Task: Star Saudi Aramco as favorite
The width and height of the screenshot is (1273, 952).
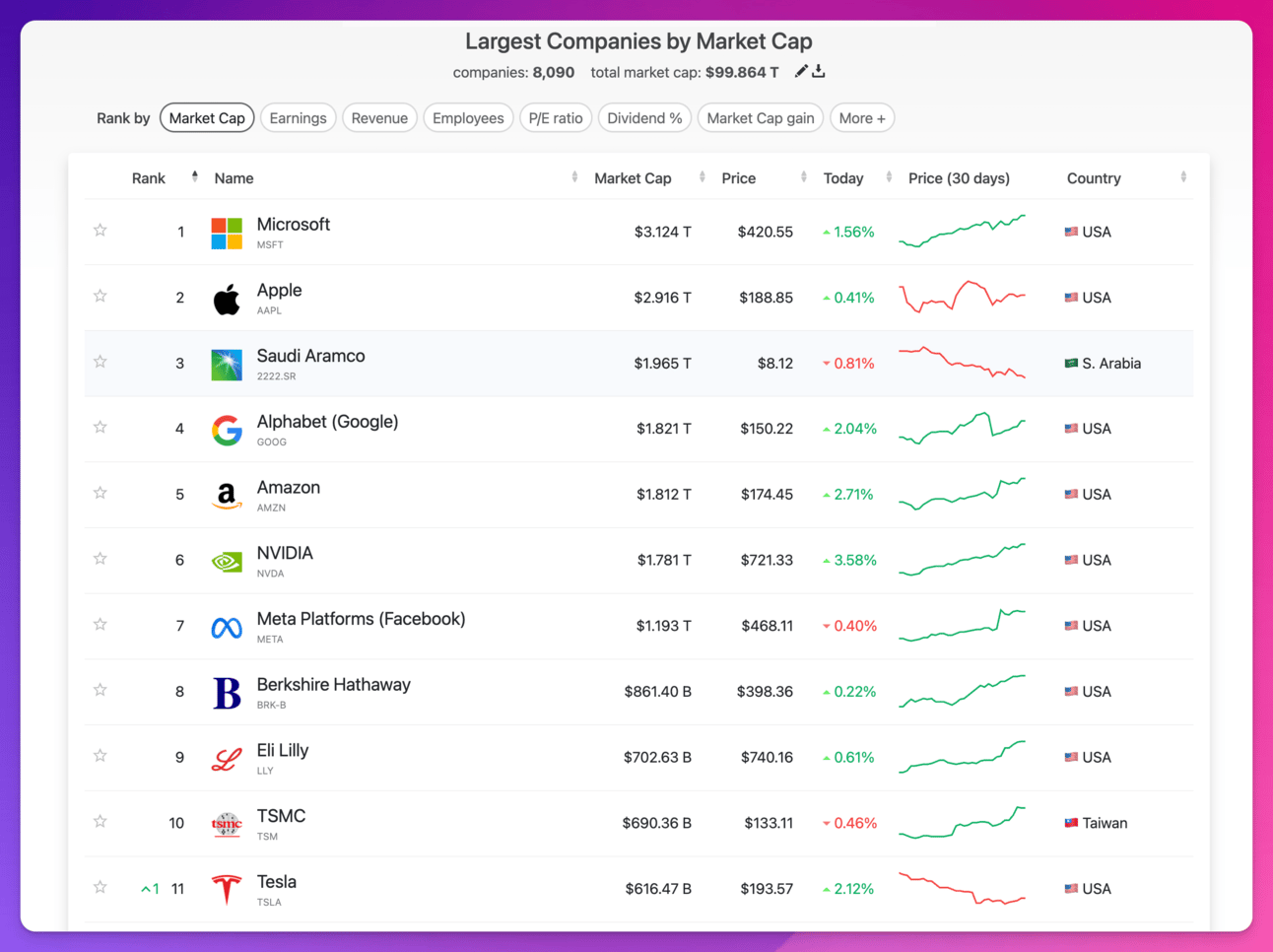Action: pos(100,362)
